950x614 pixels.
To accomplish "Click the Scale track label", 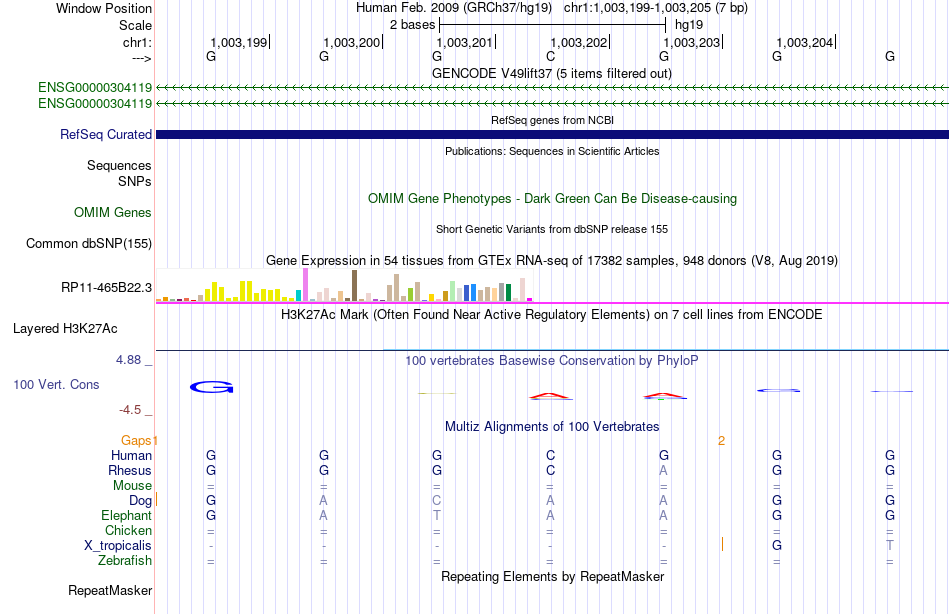I will pos(135,25).
